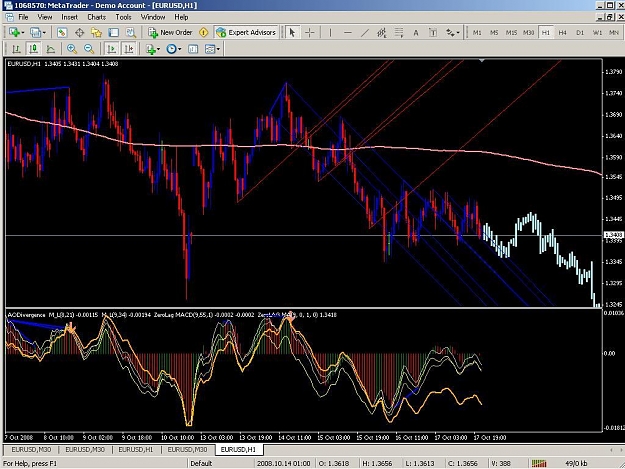Click the Default profile in status bar
Image resolution: width=625 pixels, height=469 pixels.
coord(201,463)
